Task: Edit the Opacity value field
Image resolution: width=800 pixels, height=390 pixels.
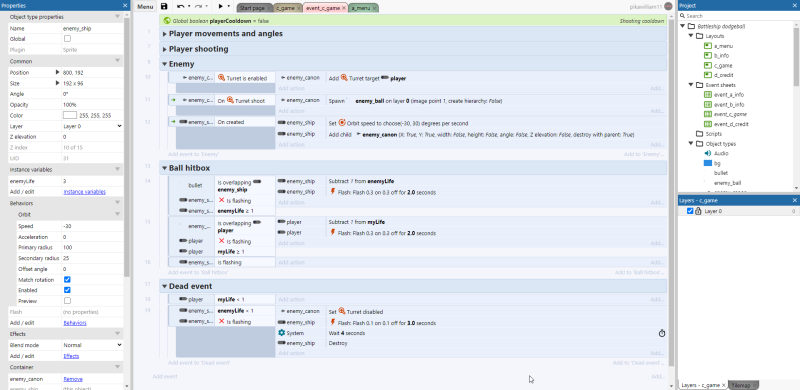Action: pos(92,105)
